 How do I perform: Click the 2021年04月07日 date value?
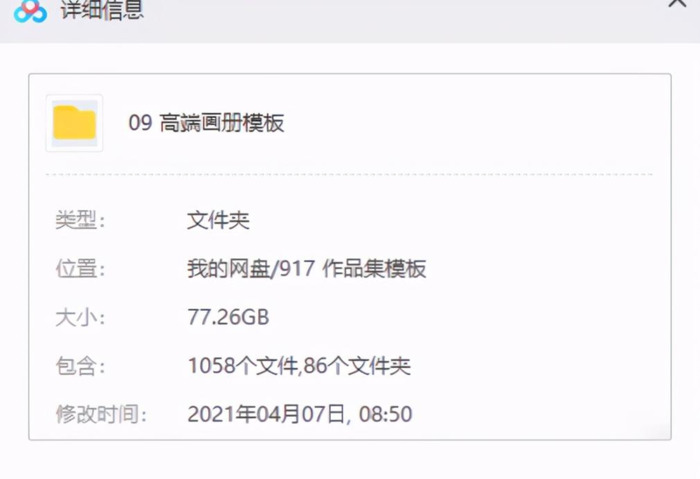click(267, 414)
